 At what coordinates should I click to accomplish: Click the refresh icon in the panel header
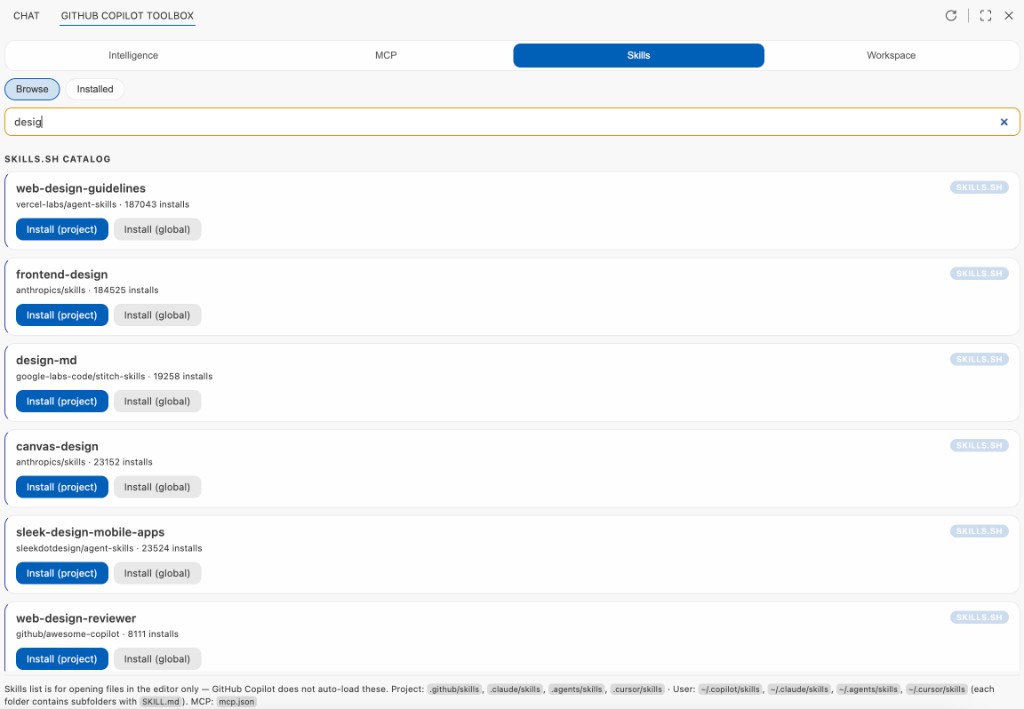[x=951, y=16]
